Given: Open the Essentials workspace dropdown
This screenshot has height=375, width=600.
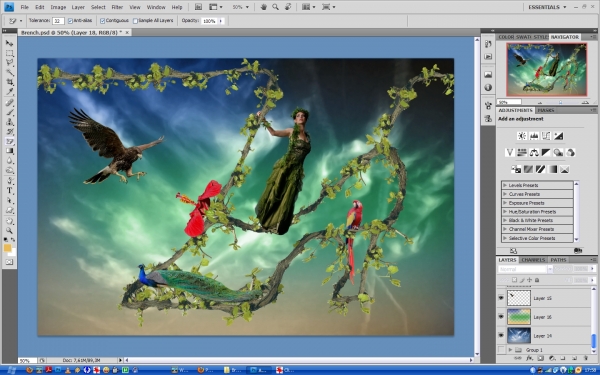Looking at the screenshot, I should (x=548, y=7).
